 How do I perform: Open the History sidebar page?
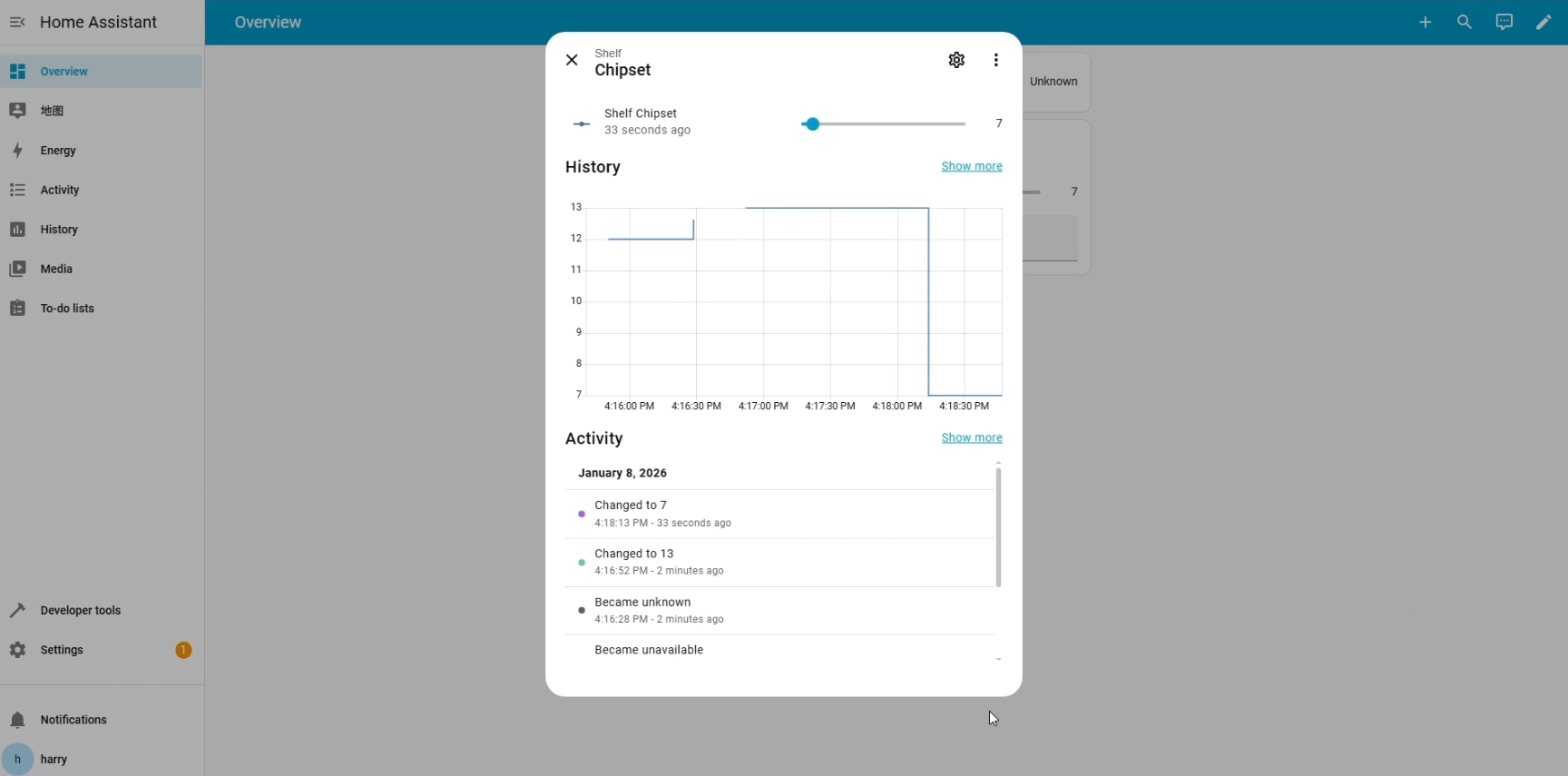[x=59, y=230]
